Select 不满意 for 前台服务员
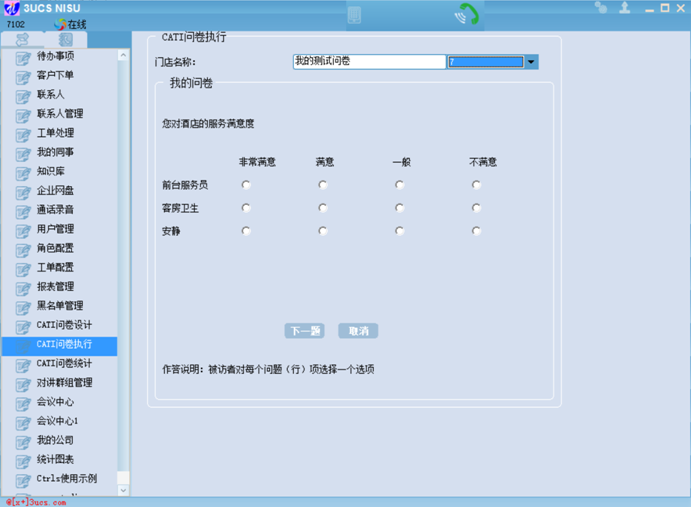The width and height of the screenshot is (691, 507). [476, 185]
